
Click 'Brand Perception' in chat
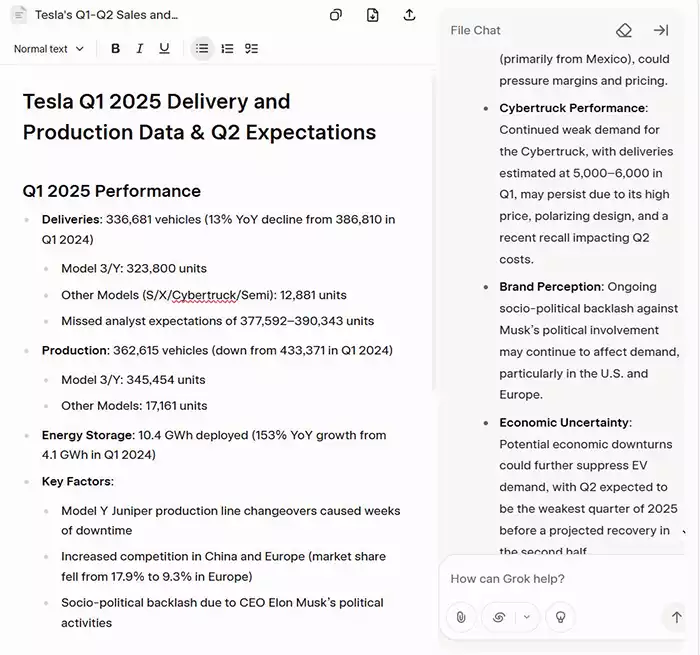pos(551,287)
